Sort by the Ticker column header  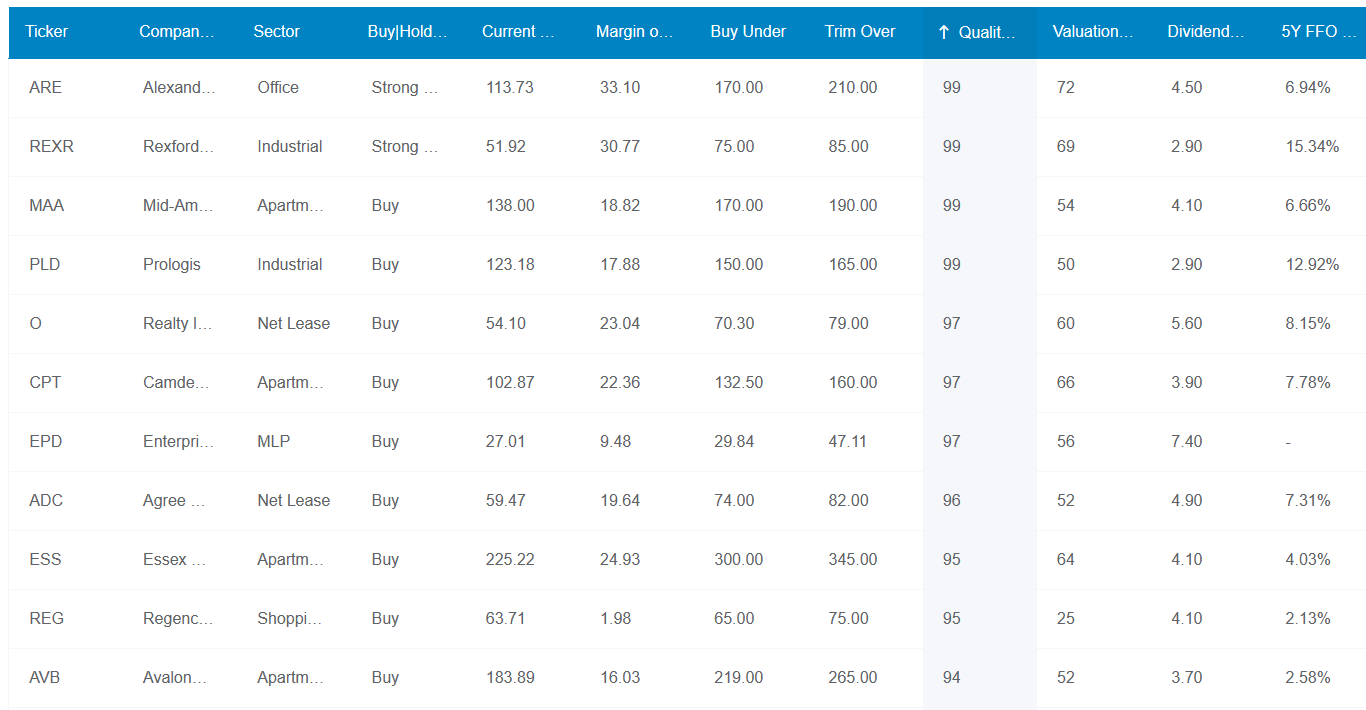click(x=47, y=32)
